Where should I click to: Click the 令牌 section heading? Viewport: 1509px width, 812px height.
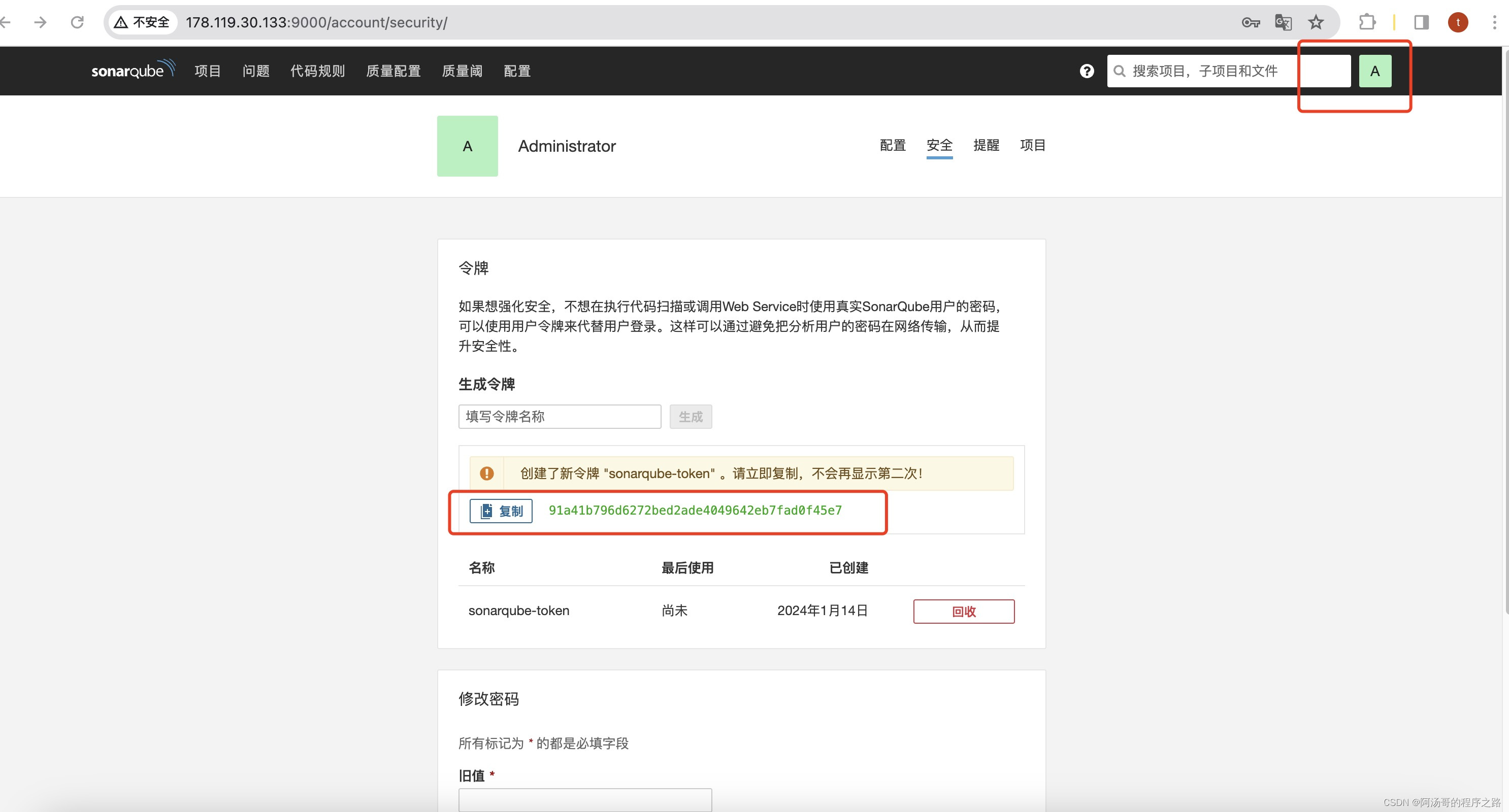click(473, 268)
